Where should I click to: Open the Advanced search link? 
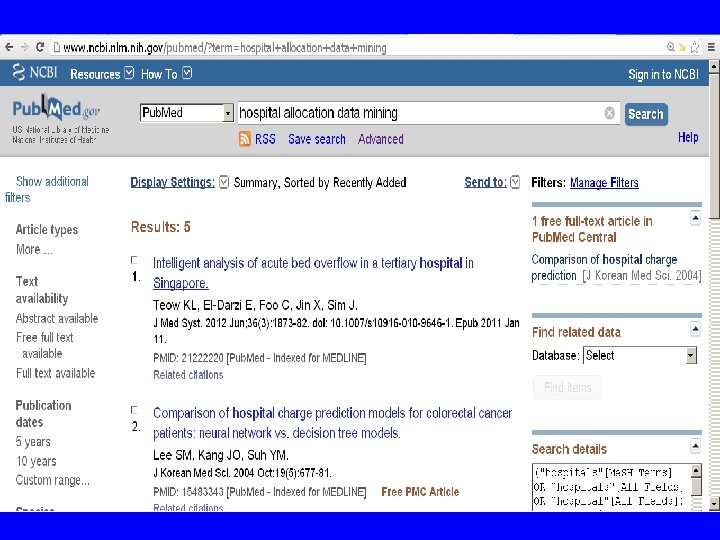click(381, 139)
